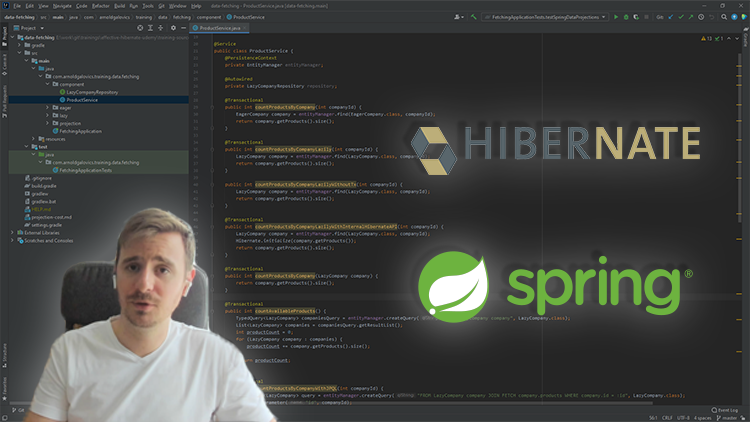Viewport: 750px width, 422px height.
Task: Open the Build menu
Action: [x=120, y=6]
